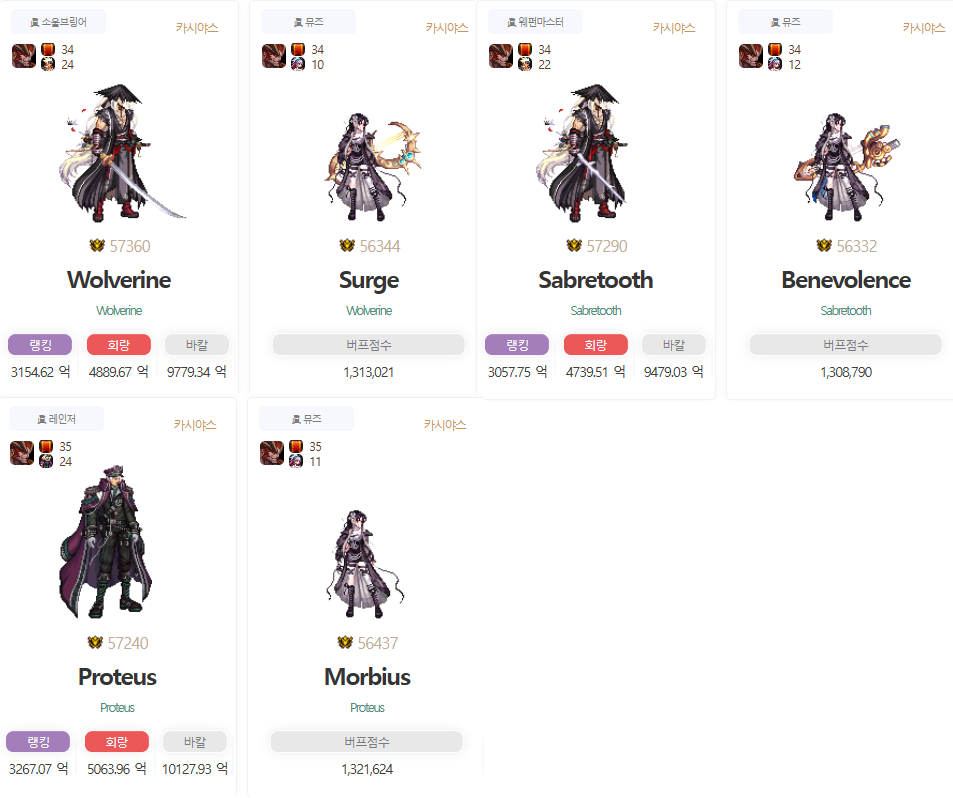Open the Wolverine adventure link under Surge
The height and width of the screenshot is (798, 953).
click(x=369, y=311)
